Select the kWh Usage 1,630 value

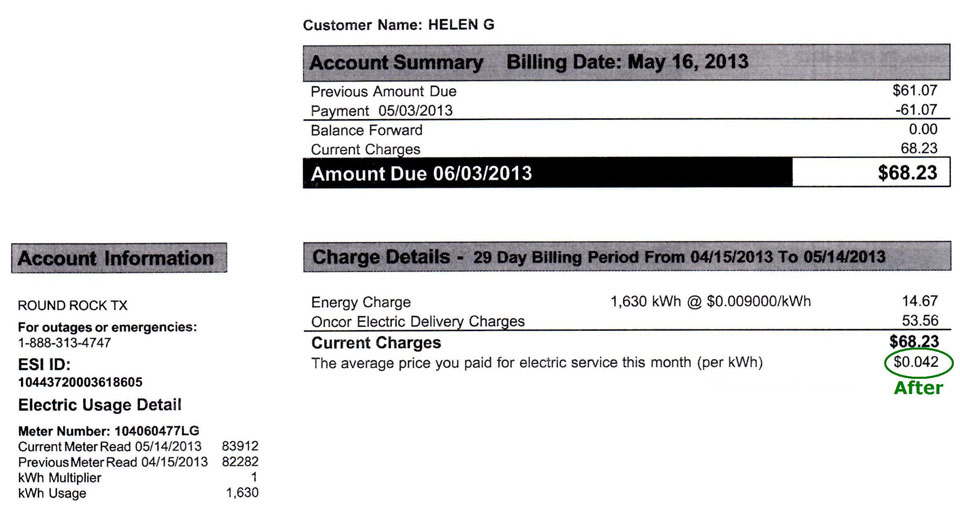point(242,493)
